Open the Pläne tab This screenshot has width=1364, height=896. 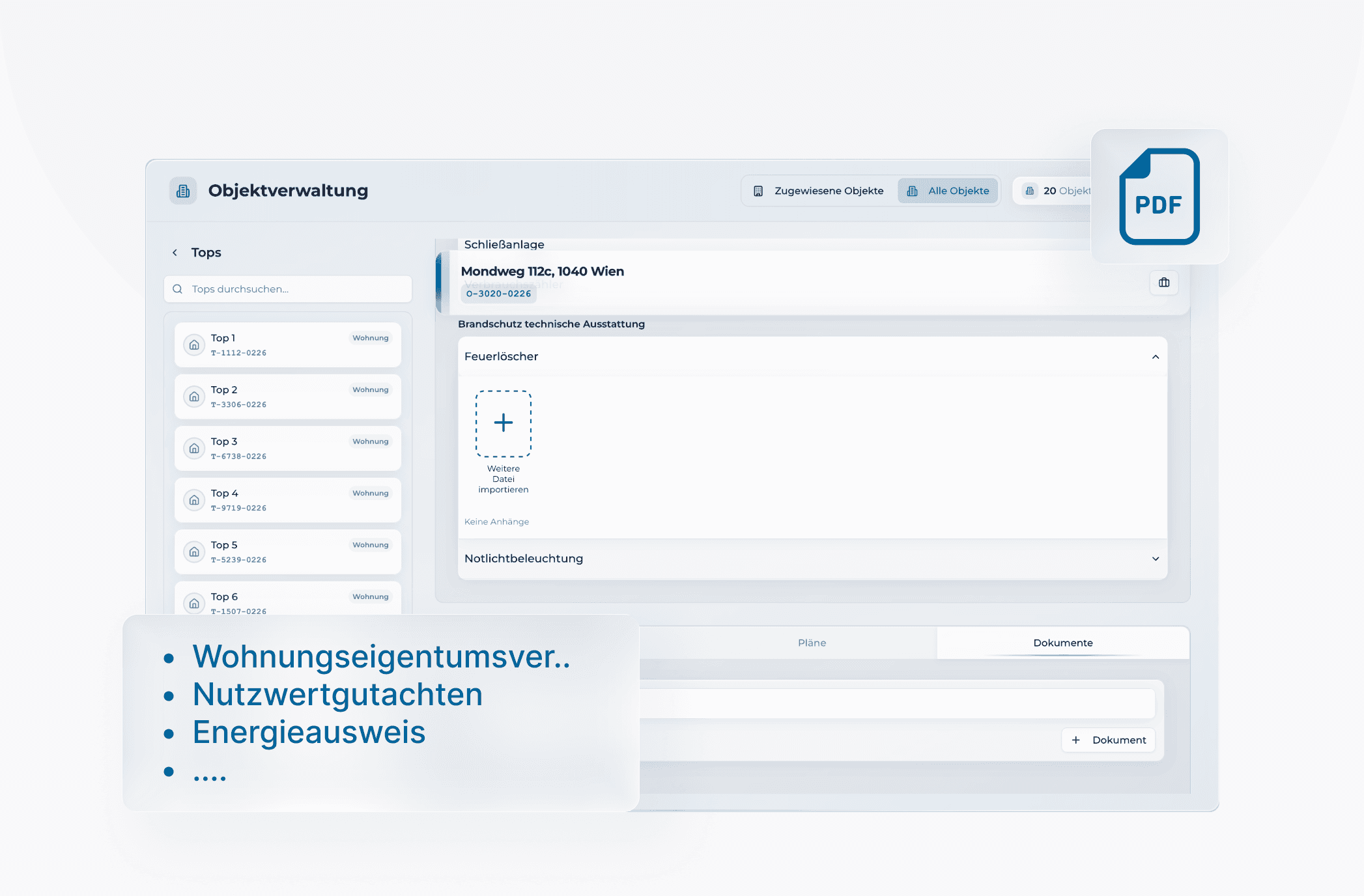[x=812, y=643]
